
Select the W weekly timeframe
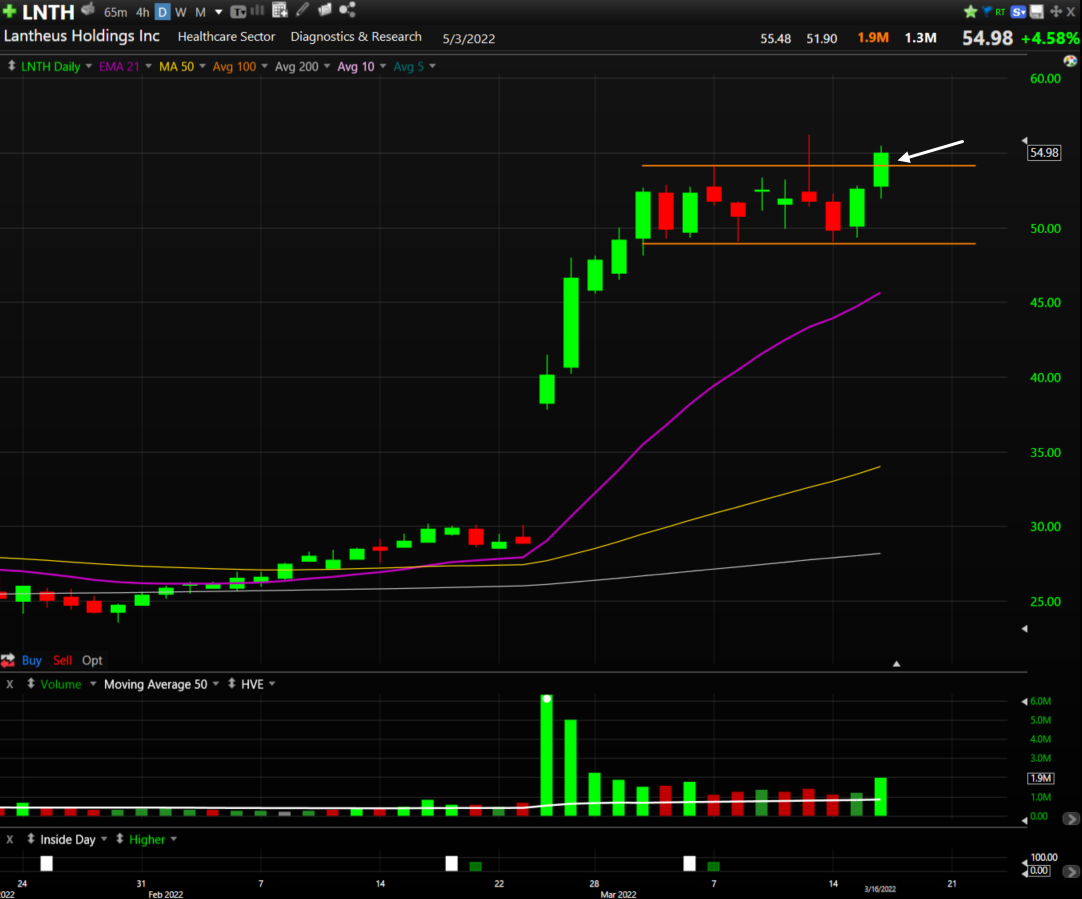pos(181,12)
